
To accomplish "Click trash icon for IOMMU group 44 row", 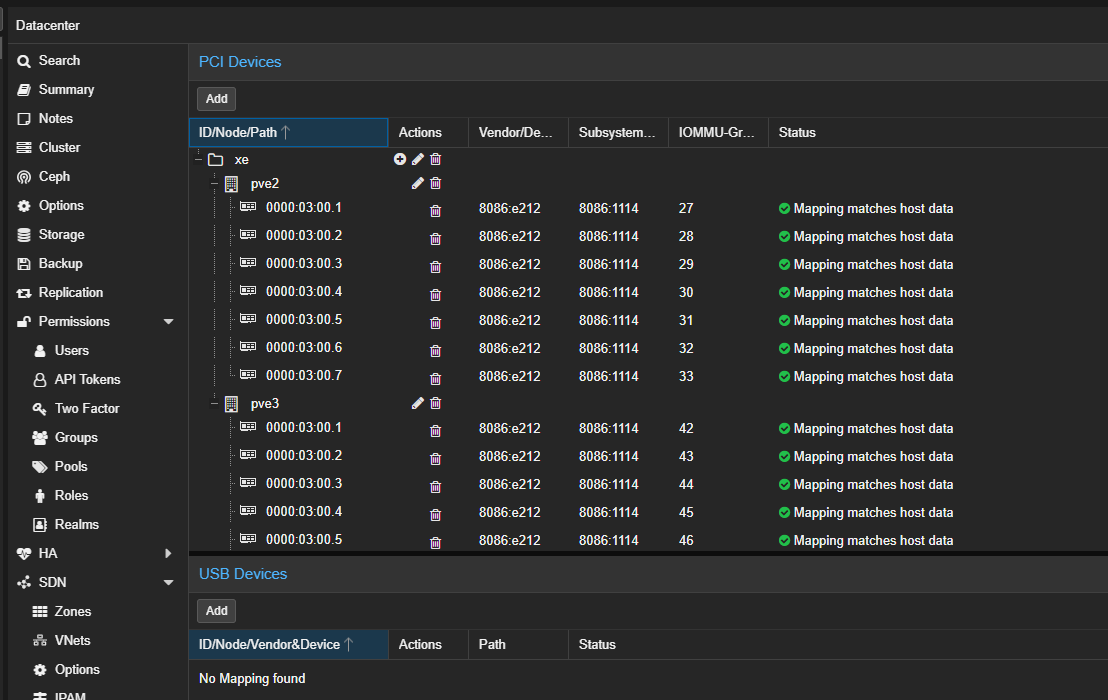I will point(435,485).
